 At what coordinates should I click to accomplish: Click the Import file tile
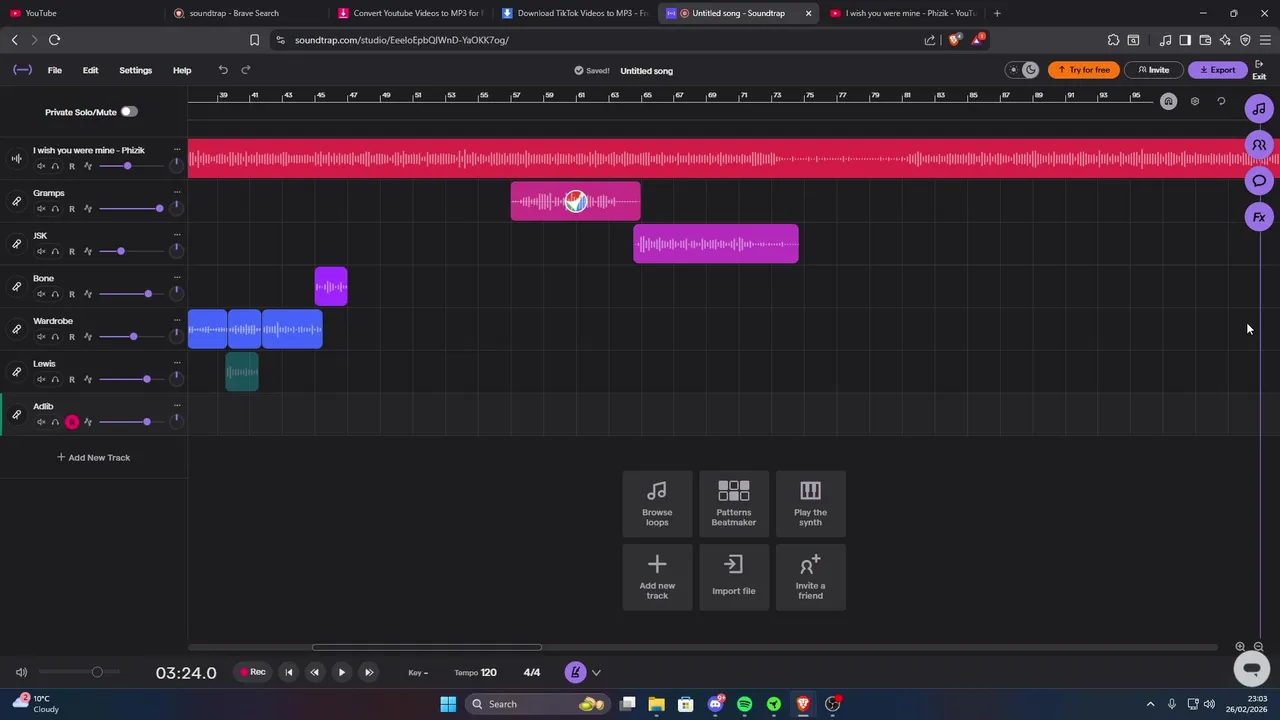pyautogui.click(x=733, y=577)
